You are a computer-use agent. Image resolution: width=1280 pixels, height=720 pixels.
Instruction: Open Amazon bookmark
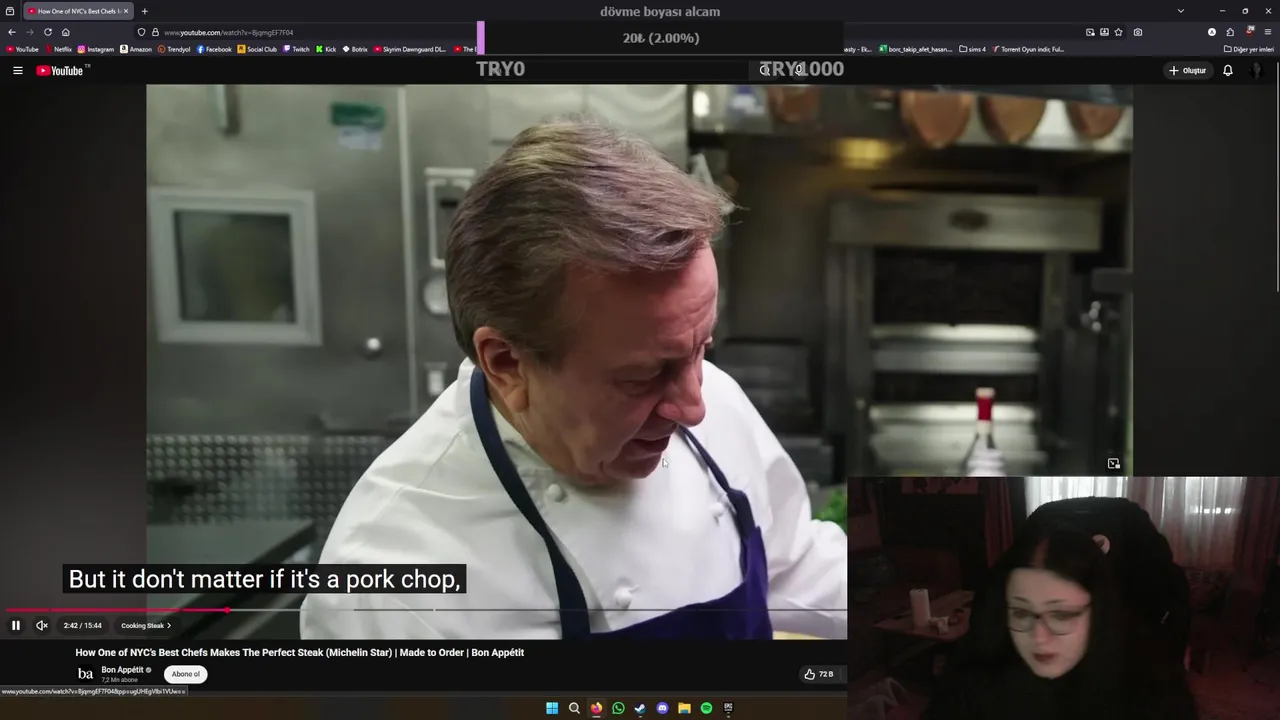click(136, 49)
